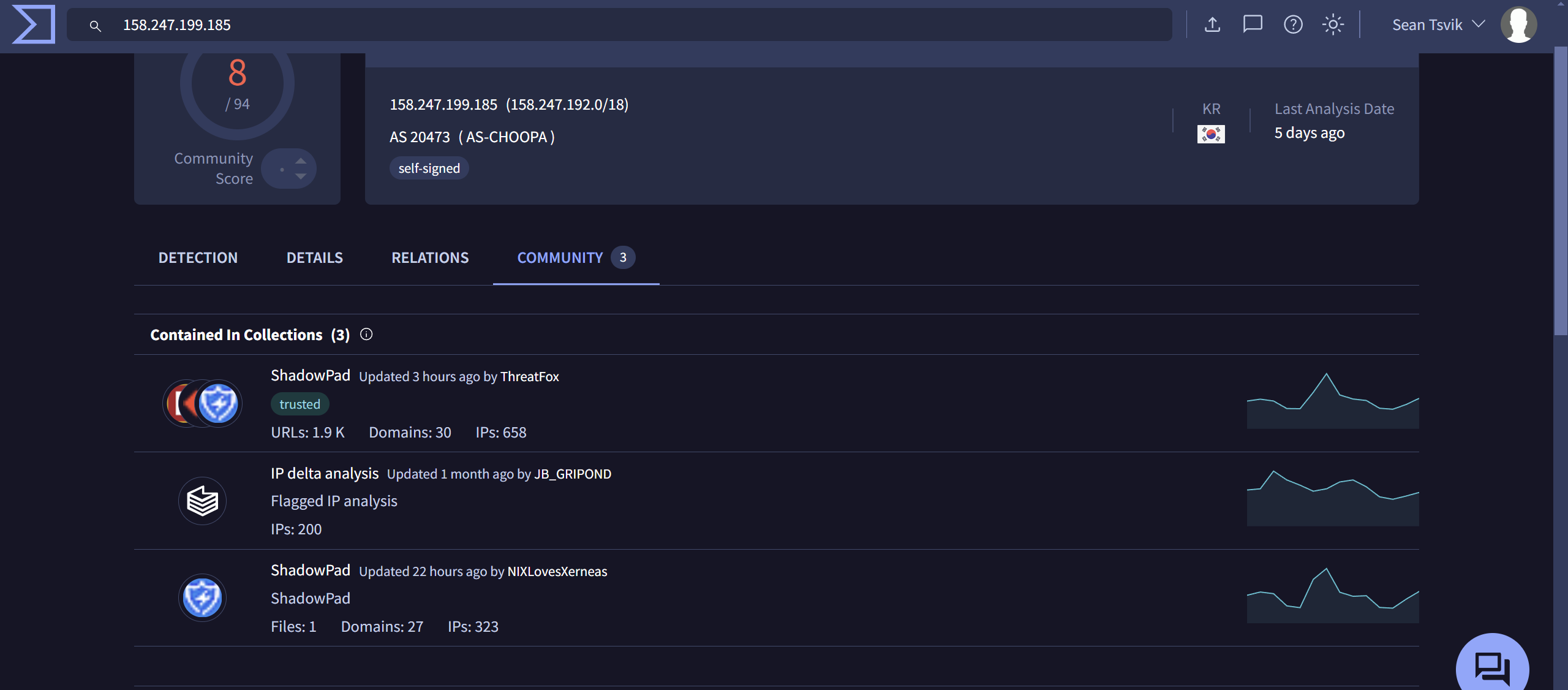Downvote the community score arrow
1568x690 pixels.
click(x=301, y=176)
